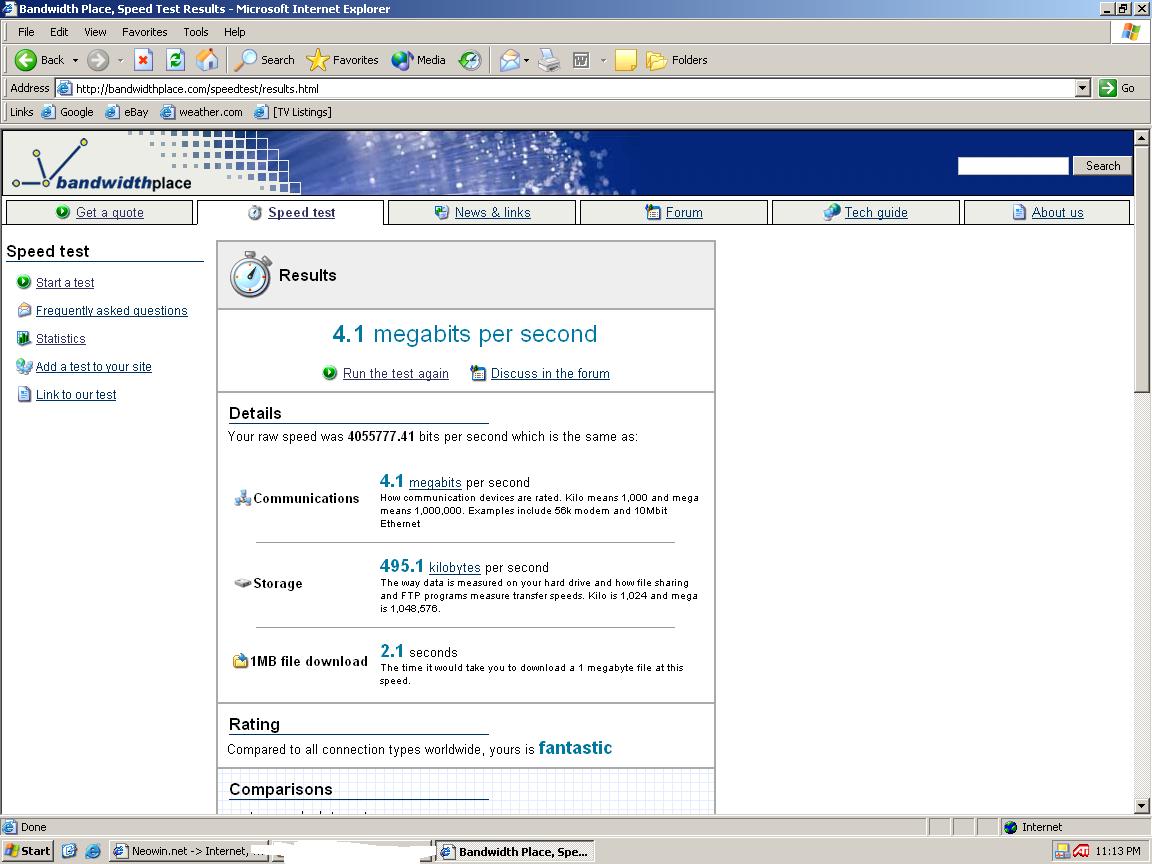Open Discuss in the forum link
1152x864 pixels.
550,373
